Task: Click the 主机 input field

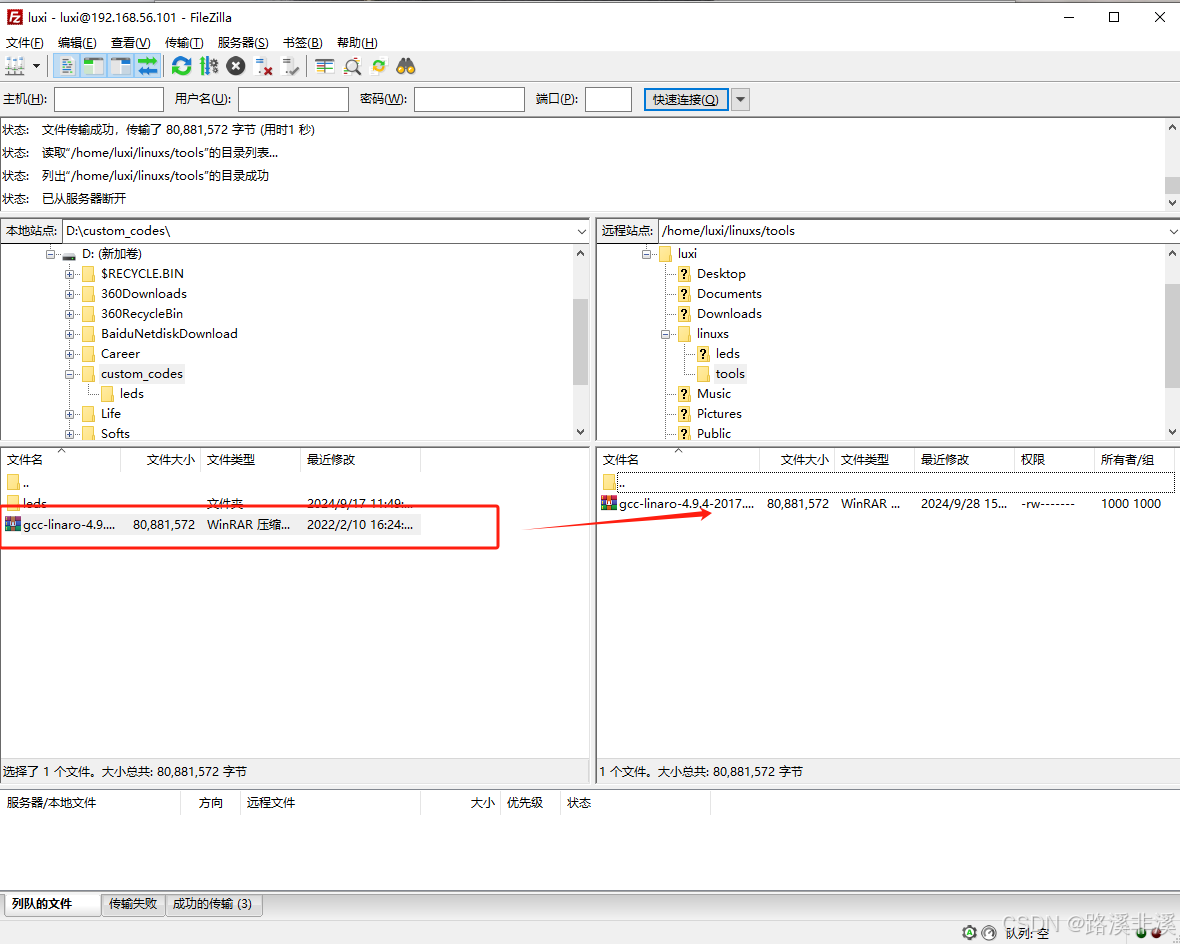Action: tap(108, 99)
